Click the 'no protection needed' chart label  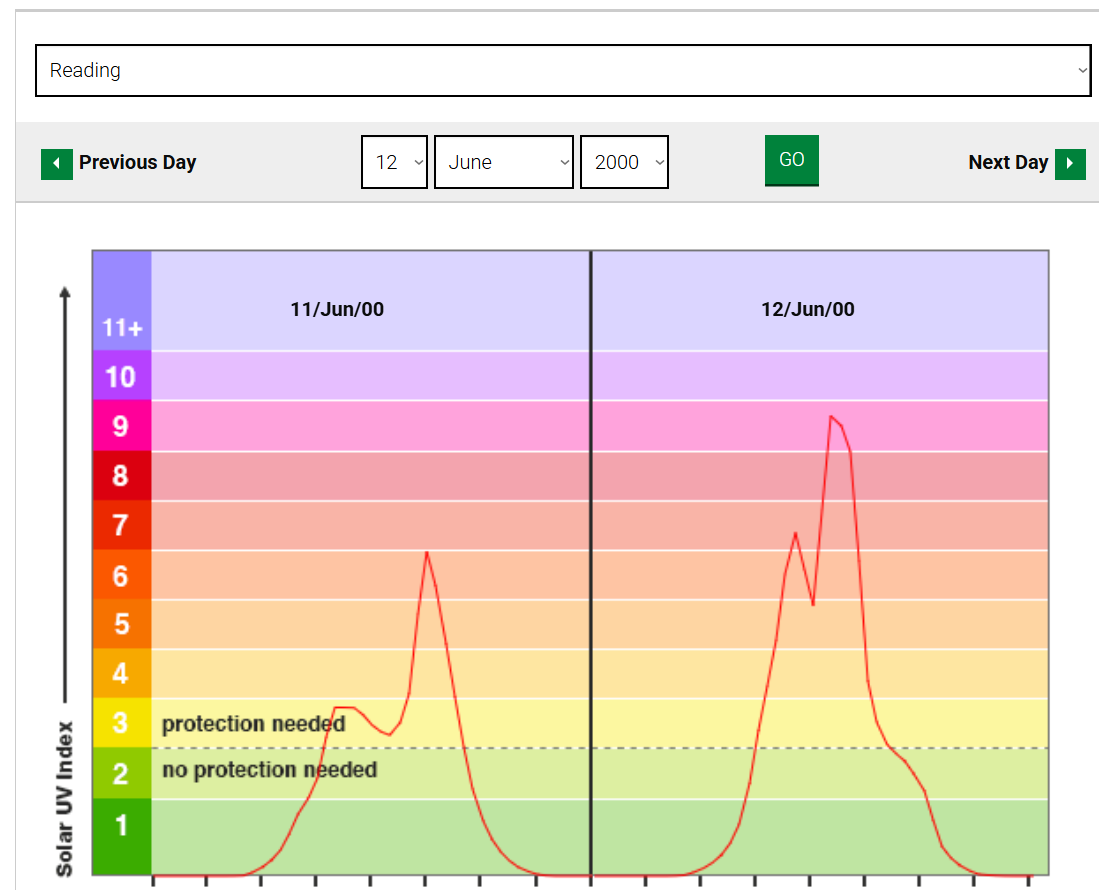[x=270, y=769]
